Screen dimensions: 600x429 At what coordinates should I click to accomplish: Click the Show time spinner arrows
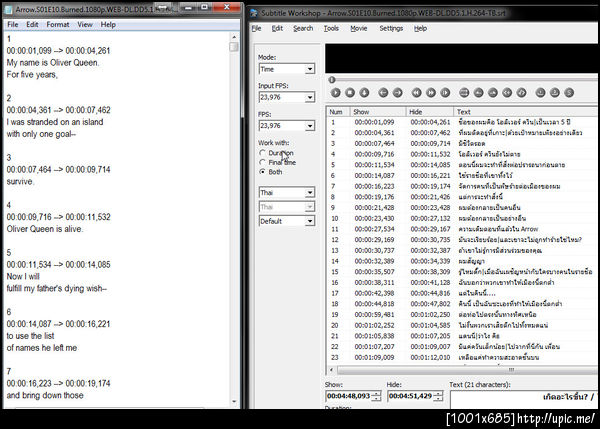pyautogui.click(x=377, y=396)
